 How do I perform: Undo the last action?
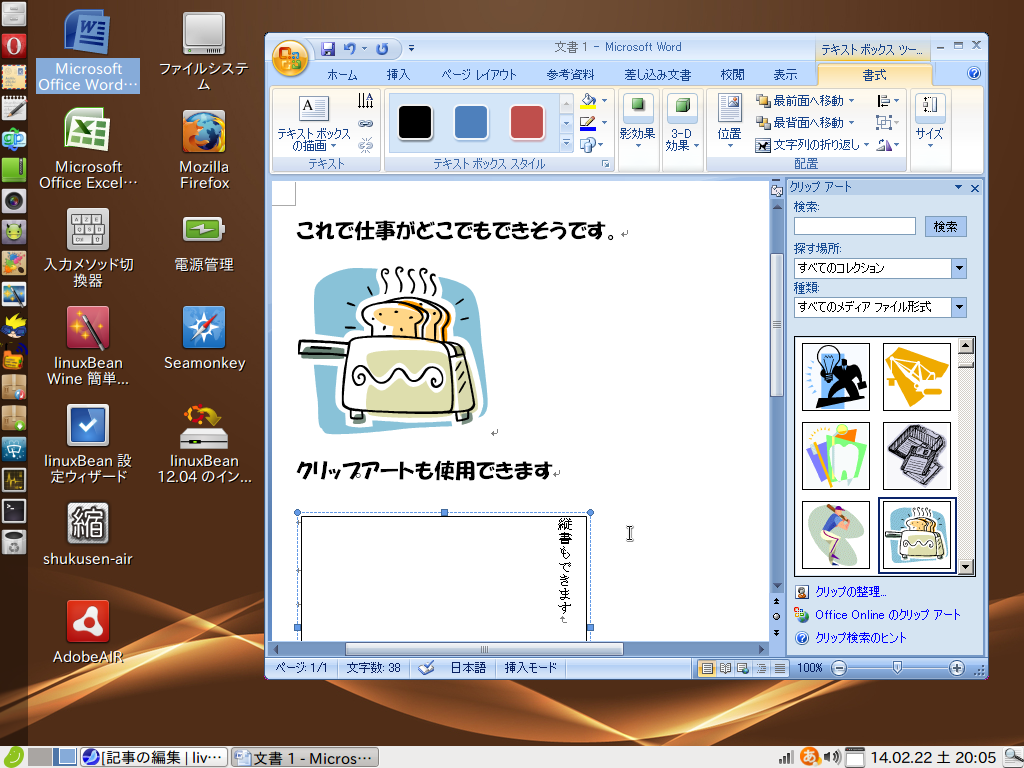click(x=350, y=48)
